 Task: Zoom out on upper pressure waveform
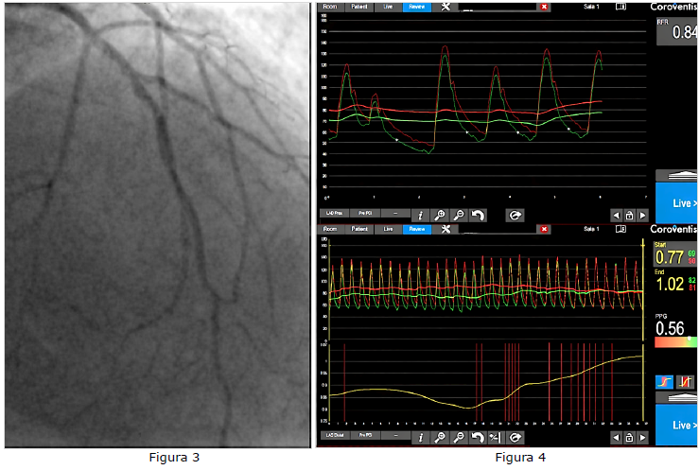pos(459,214)
